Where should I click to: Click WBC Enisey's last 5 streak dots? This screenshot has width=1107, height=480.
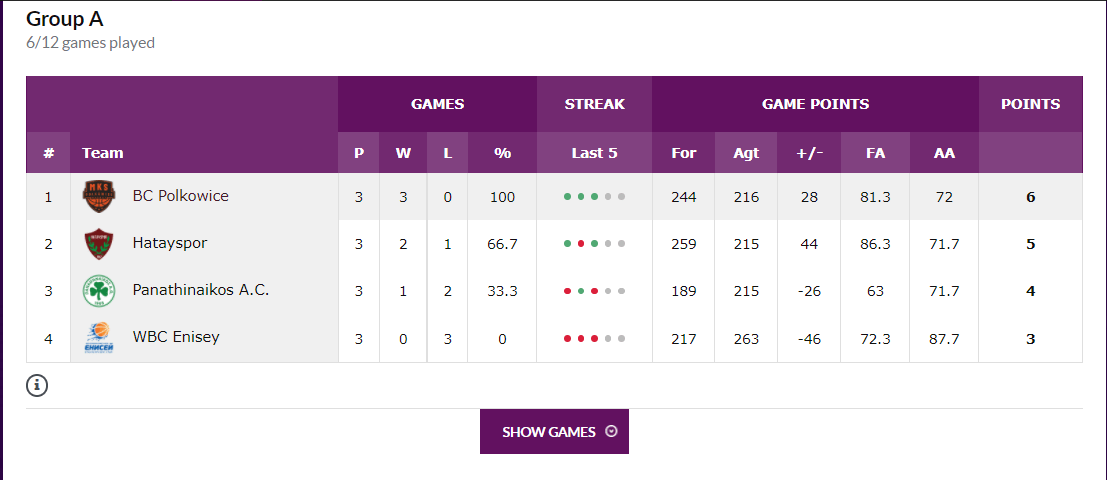(x=594, y=339)
